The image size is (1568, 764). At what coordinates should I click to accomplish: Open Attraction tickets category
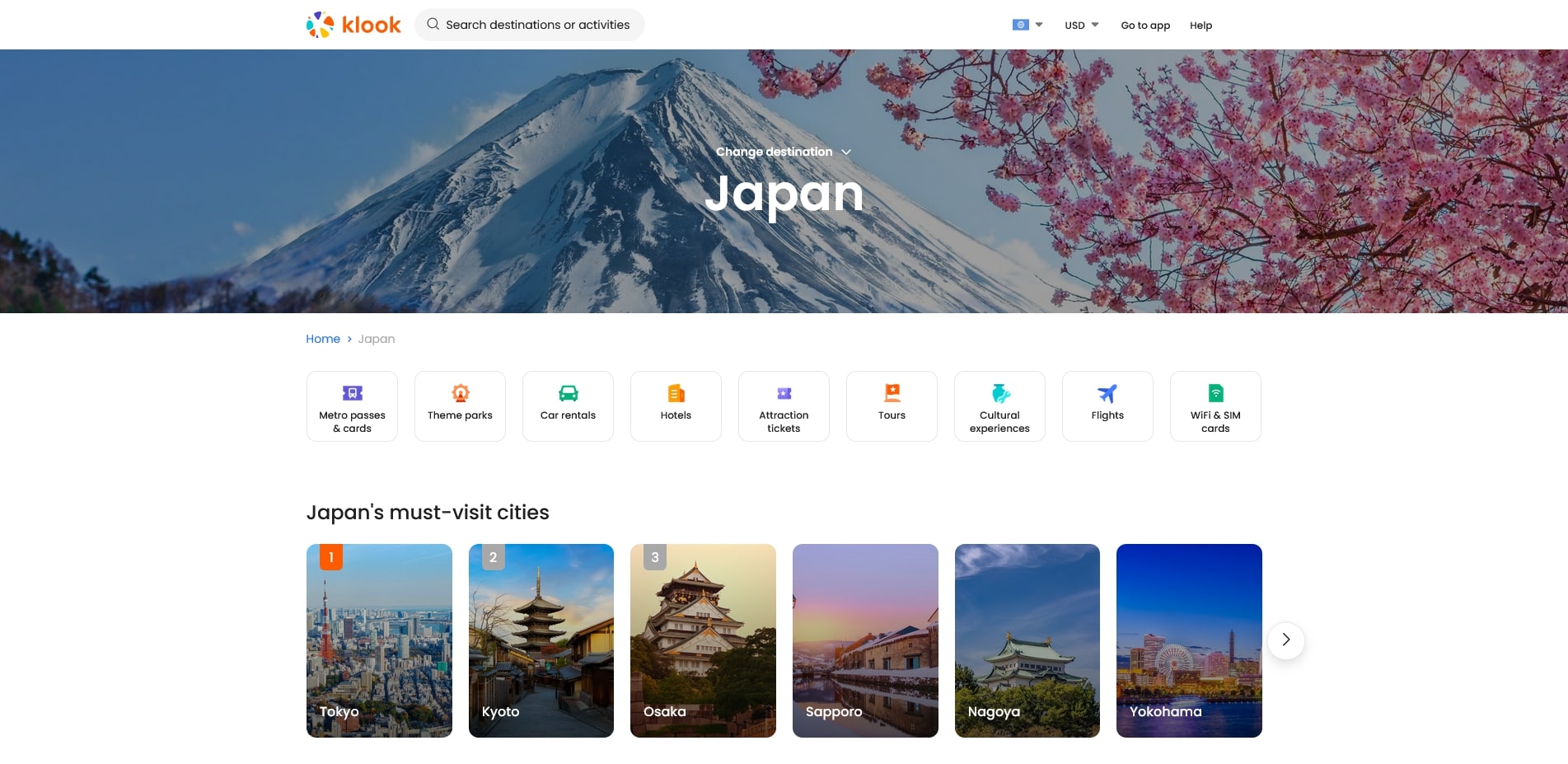784,406
